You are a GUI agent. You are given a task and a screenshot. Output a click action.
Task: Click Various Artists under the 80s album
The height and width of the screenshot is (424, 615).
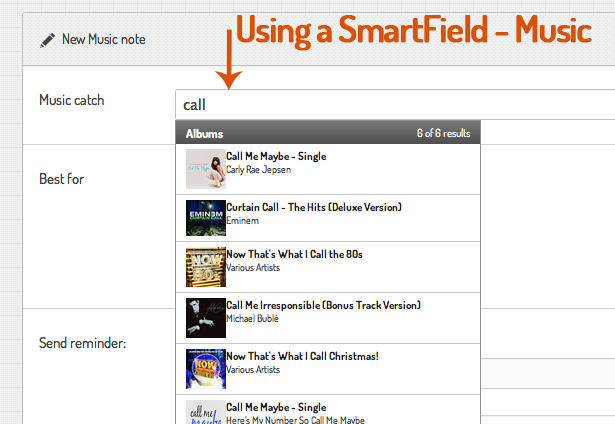coord(253,268)
